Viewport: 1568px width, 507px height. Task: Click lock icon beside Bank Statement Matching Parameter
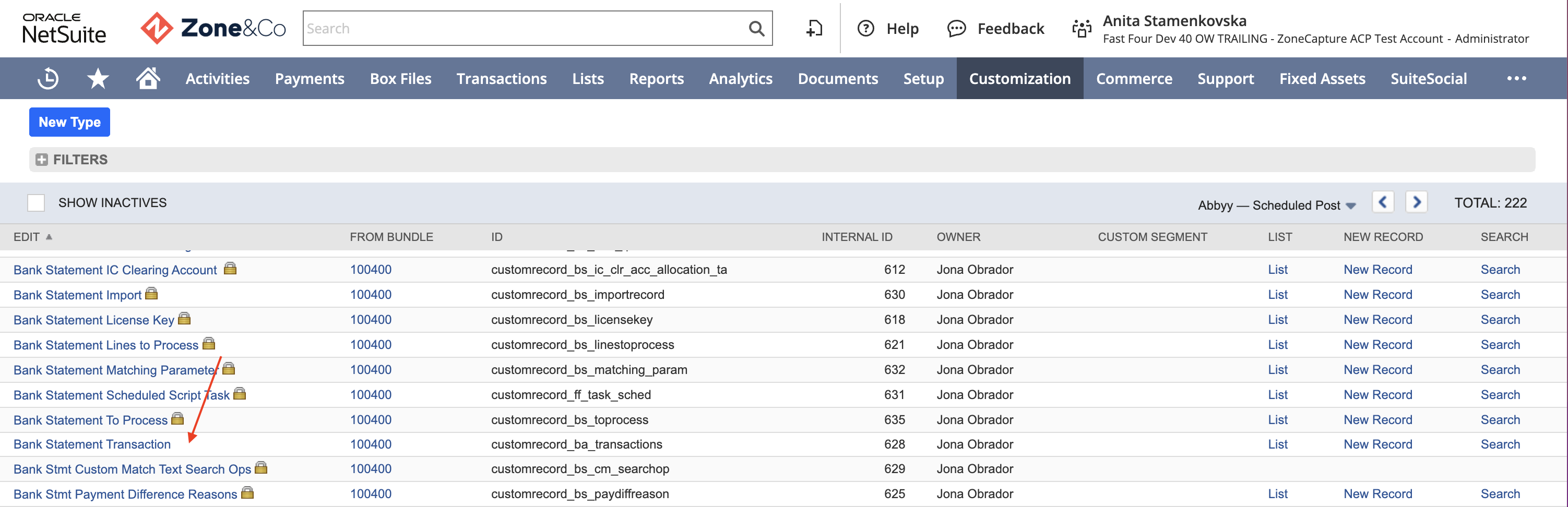[229, 368]
